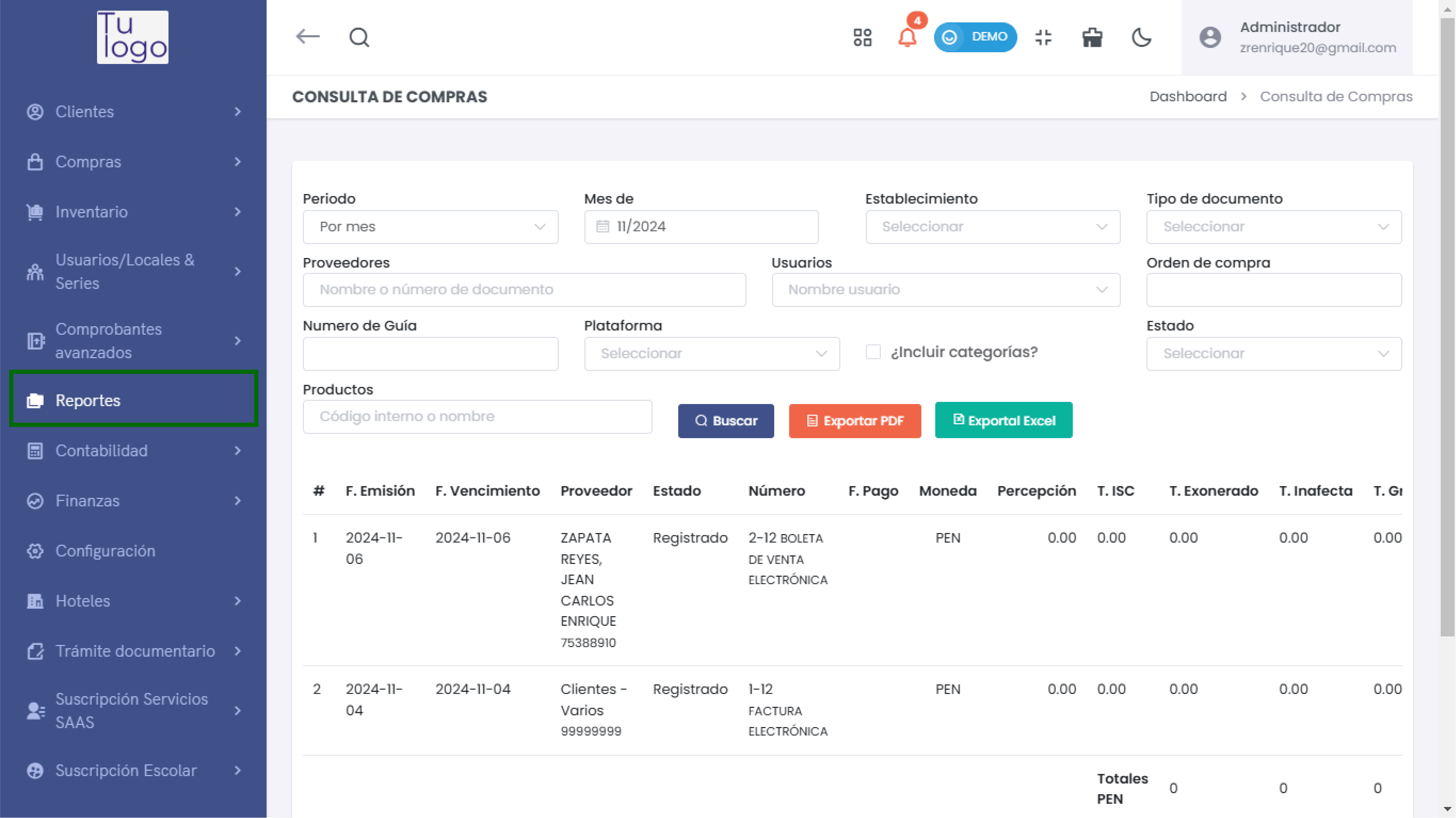This screenshot has height=818, width=1456.
Task: Click the Contabilidad calculator icon
Action: (35, 451)
